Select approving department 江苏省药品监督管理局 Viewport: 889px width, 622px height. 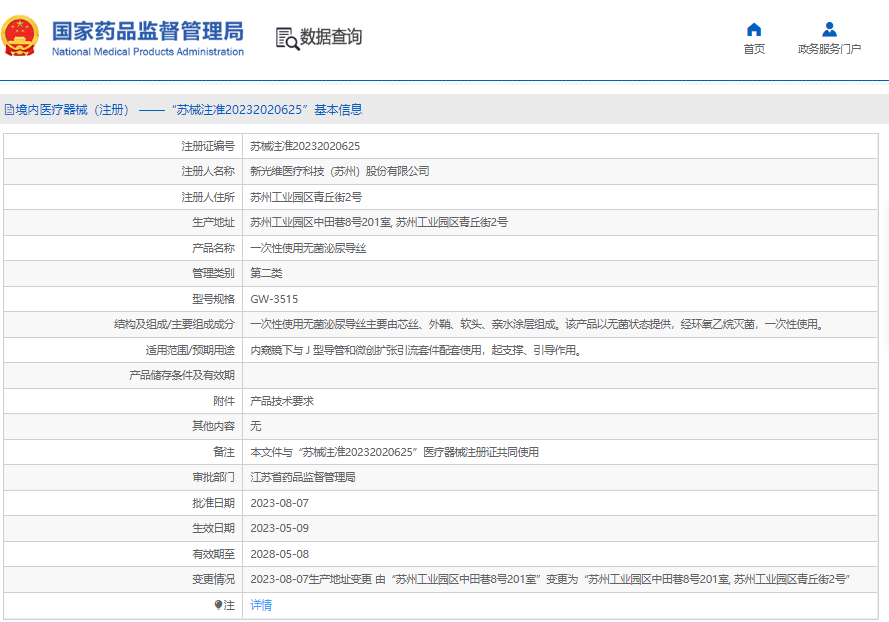[x=303, y=477]
